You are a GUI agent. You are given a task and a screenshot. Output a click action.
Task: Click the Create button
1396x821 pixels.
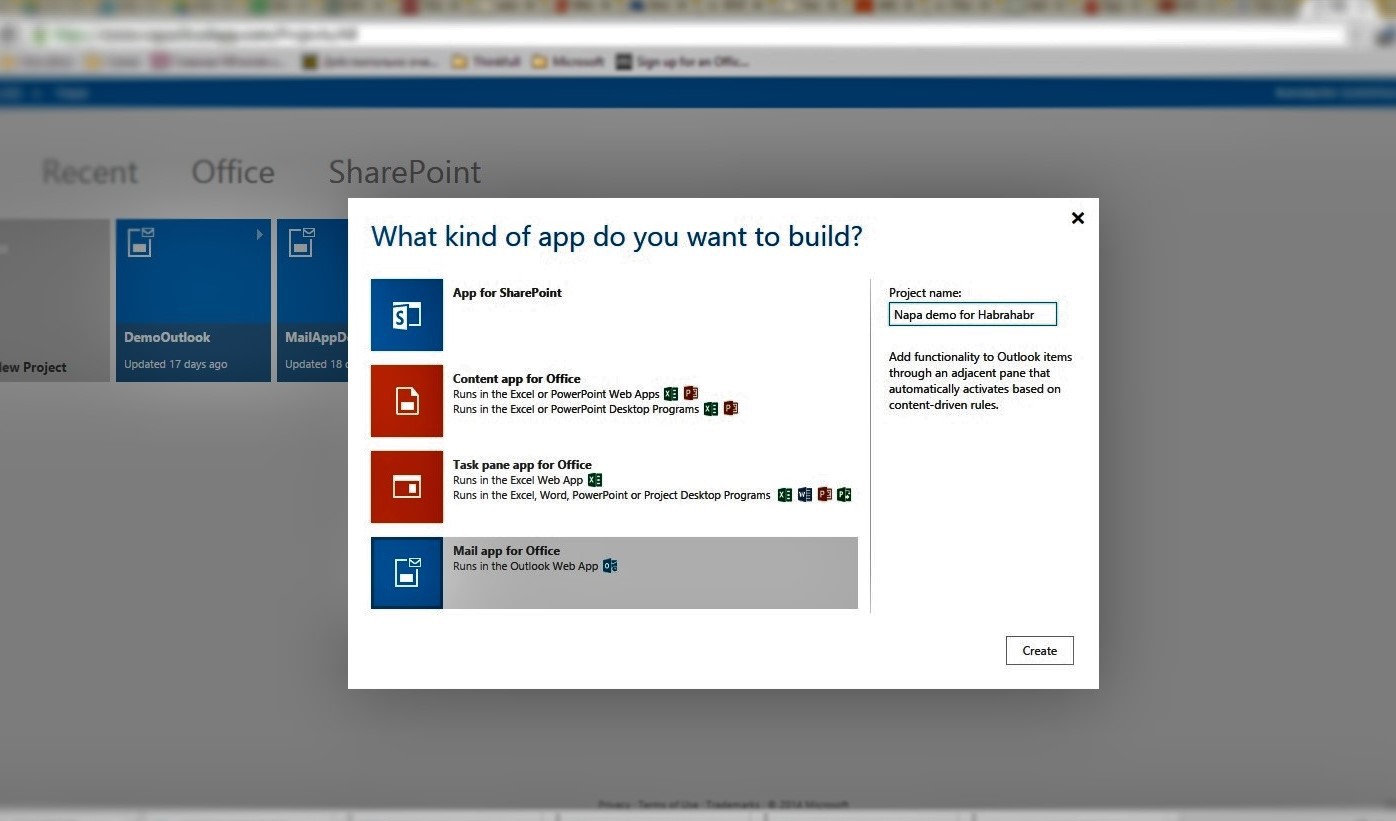click(x=1040, y=651)
